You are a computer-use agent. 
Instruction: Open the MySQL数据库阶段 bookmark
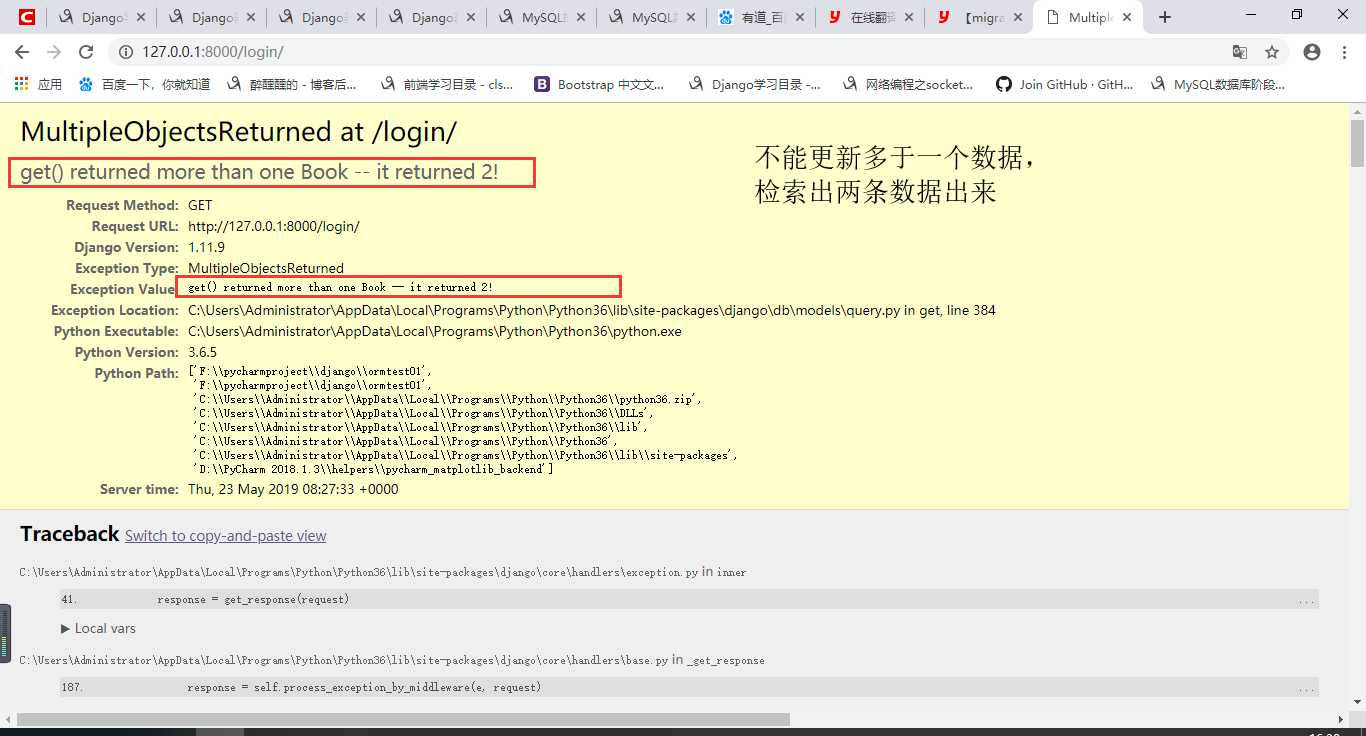(1219, 85)
